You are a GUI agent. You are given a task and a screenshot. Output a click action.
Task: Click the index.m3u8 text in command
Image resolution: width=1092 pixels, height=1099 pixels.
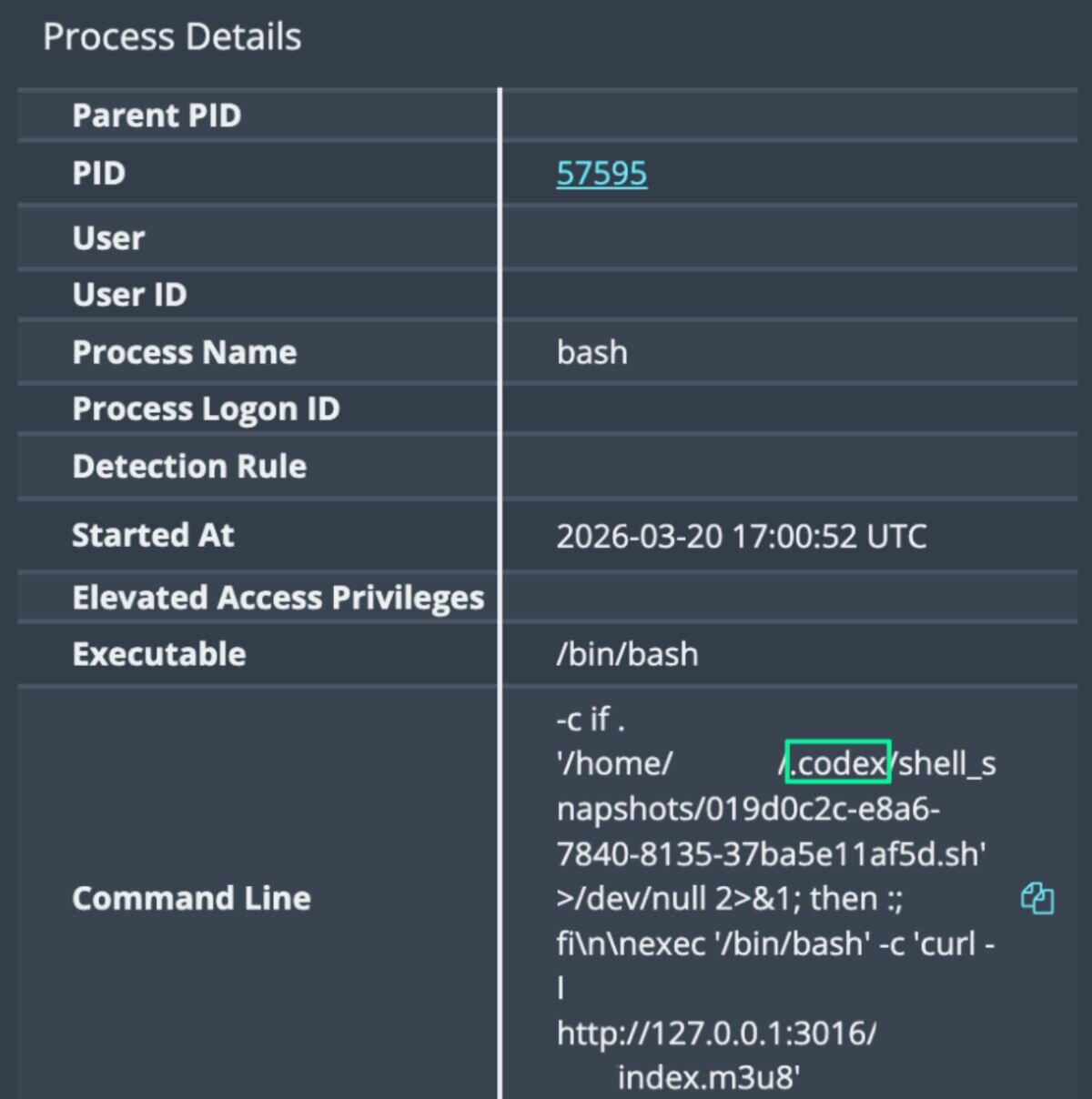(708, 1077)
